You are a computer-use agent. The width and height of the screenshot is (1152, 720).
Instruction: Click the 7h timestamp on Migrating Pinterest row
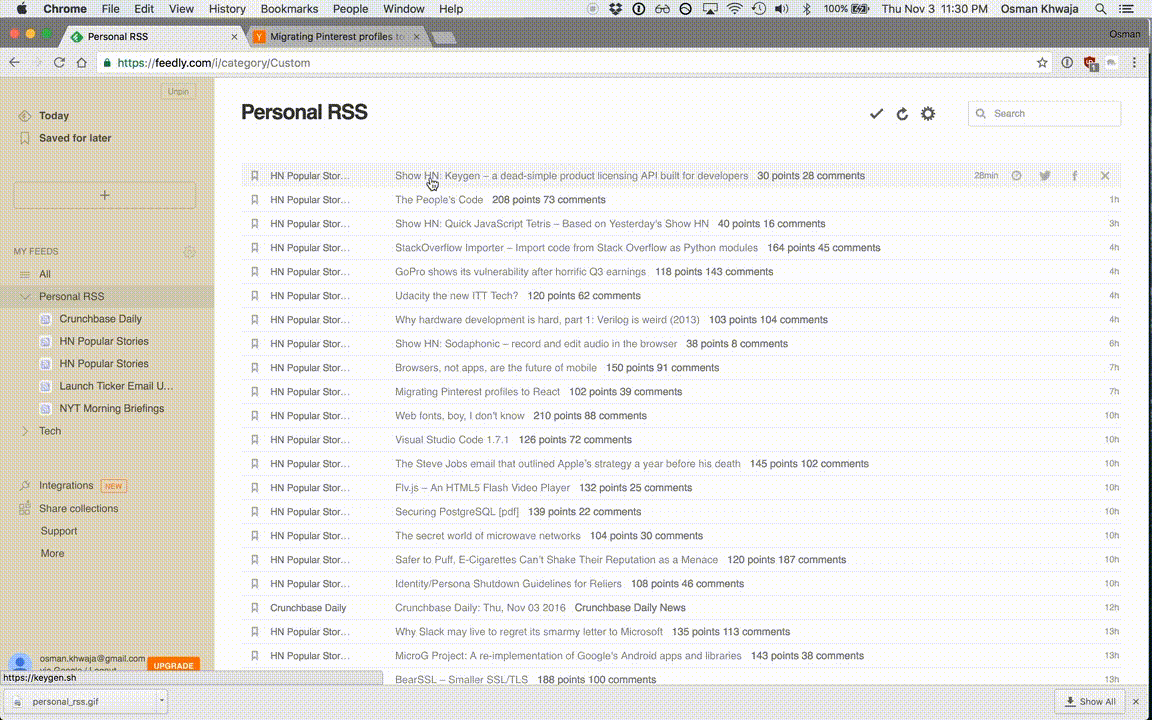(1114, 392)
